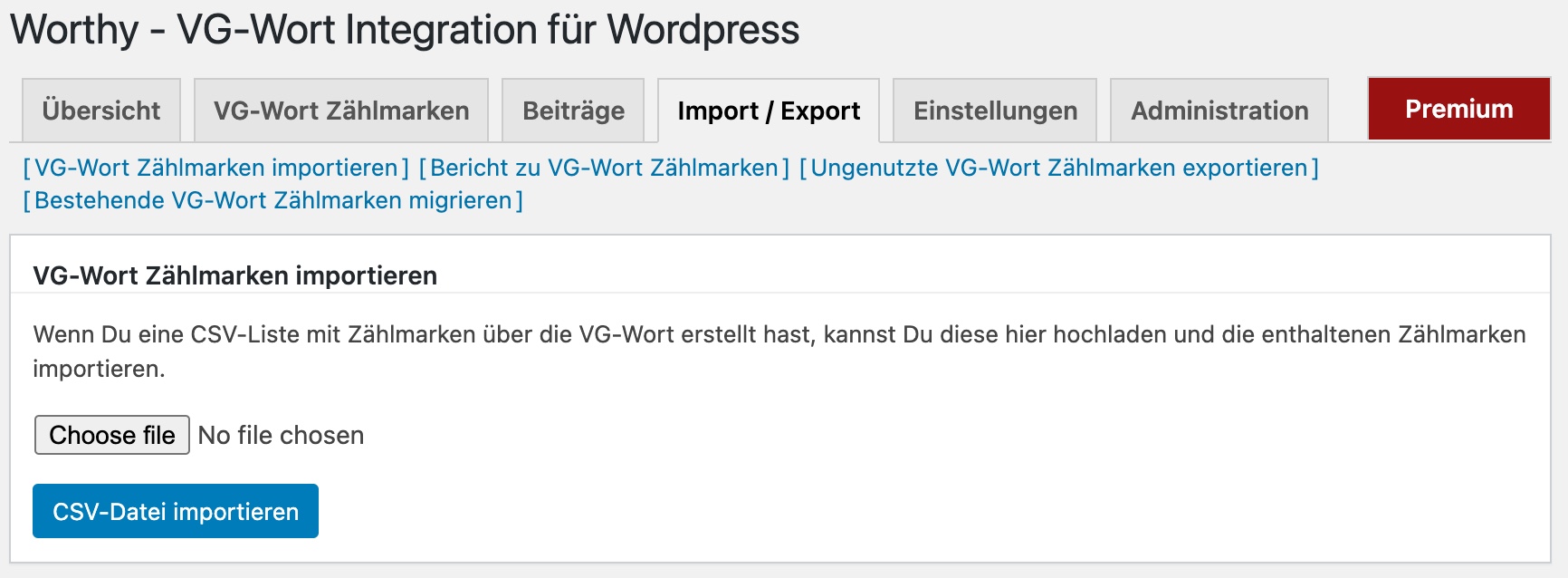The height and width of the screenshot is (578, 1568).
Task: Open the blue 'VG-Wort Zählmarken importieren' sub-navigation link
Action: coord(215,168)
